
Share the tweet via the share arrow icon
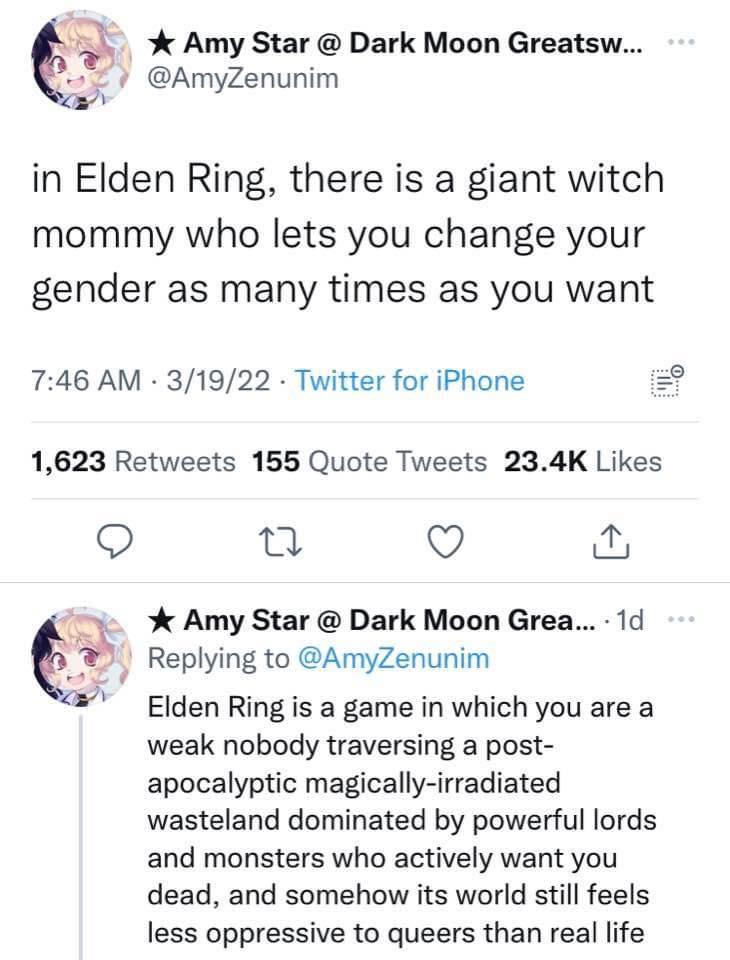point(610,542)
